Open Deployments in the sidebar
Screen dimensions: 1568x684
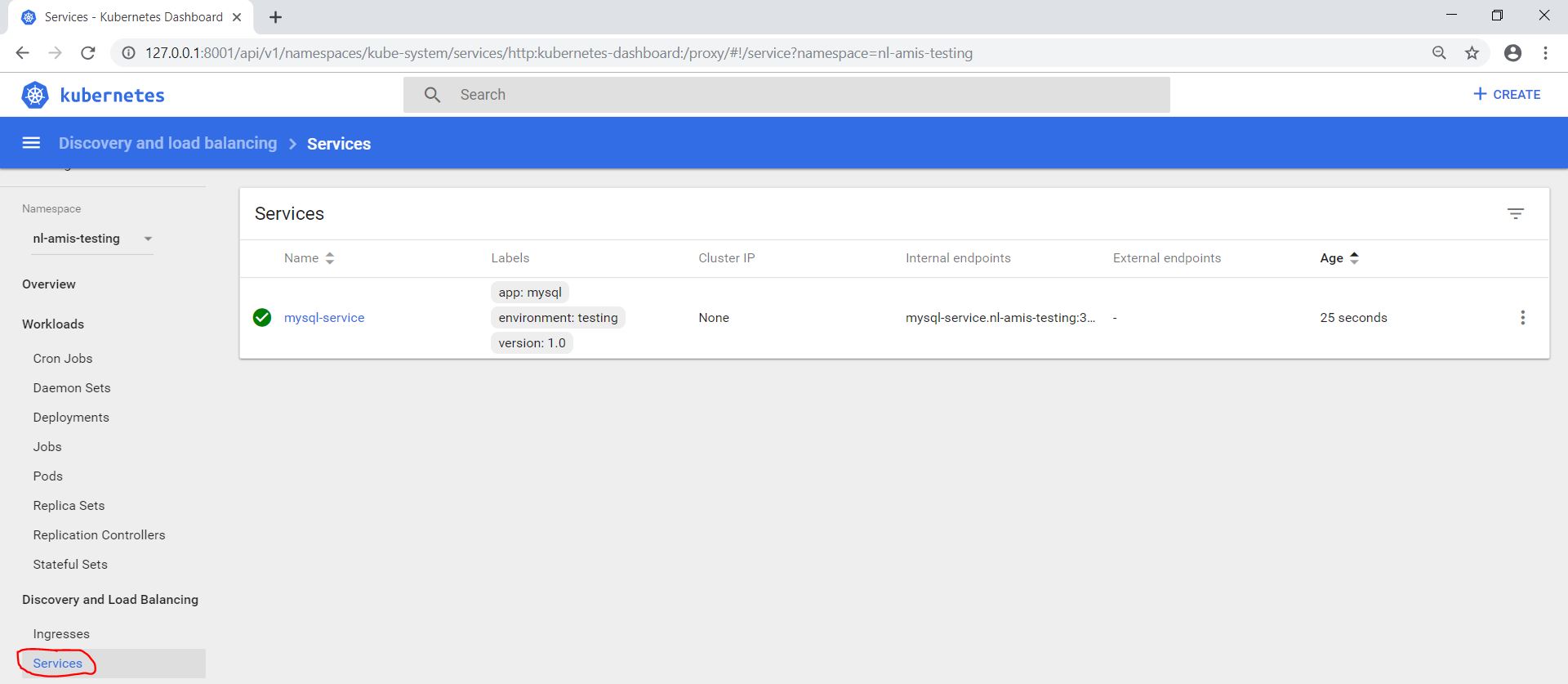pos(71,418)
